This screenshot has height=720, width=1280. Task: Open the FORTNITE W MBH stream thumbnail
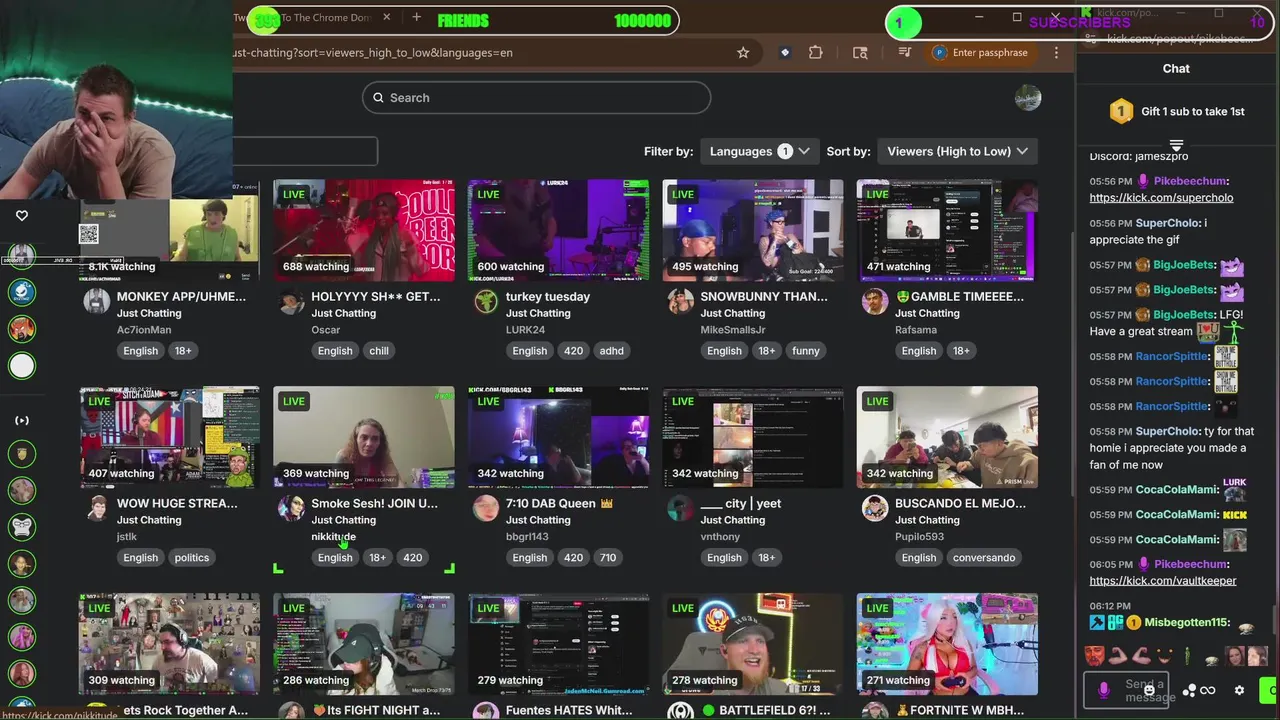tap(947, 644)
